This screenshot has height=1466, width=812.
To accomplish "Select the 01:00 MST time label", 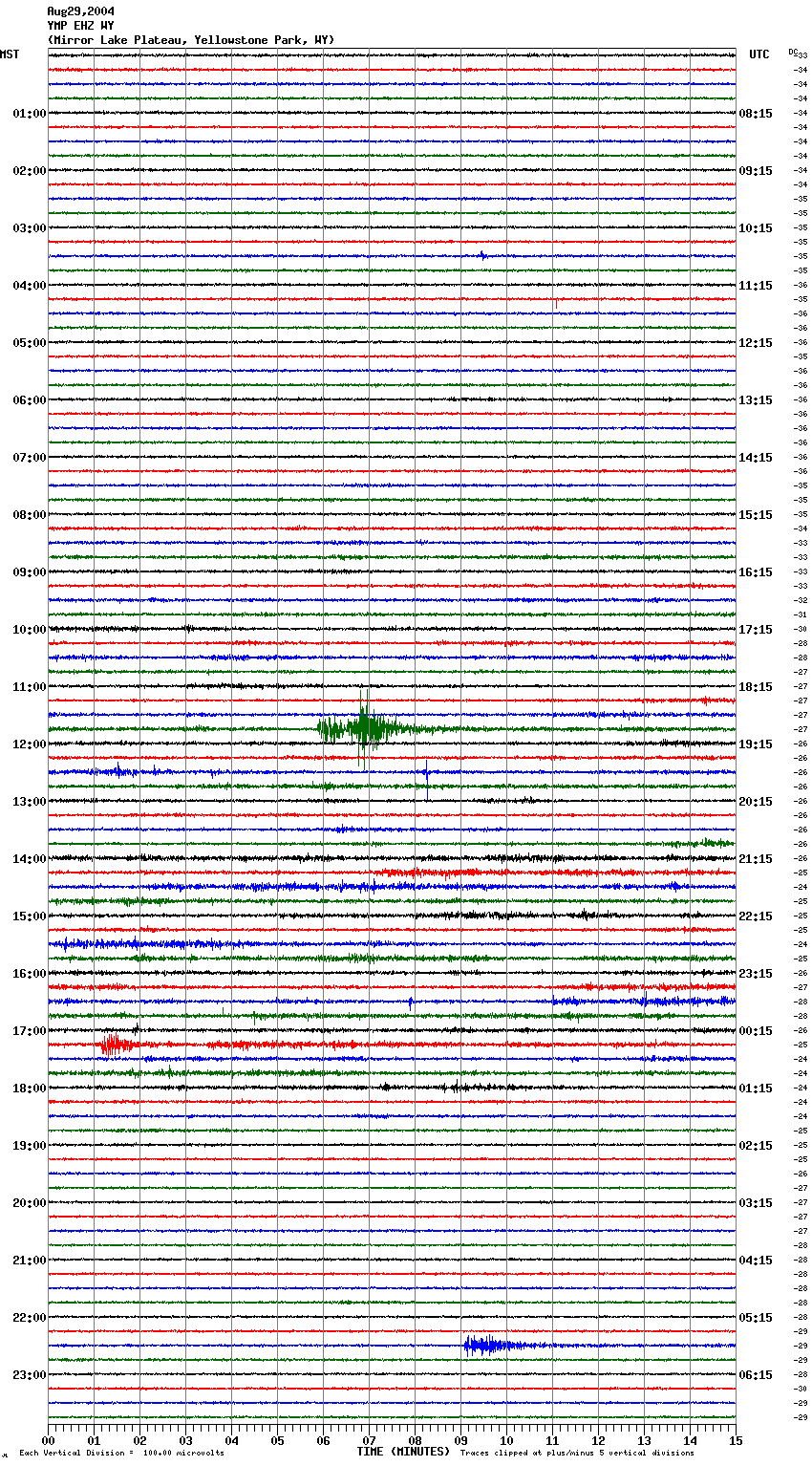I will pyautogui.click(x=30, y=114).
